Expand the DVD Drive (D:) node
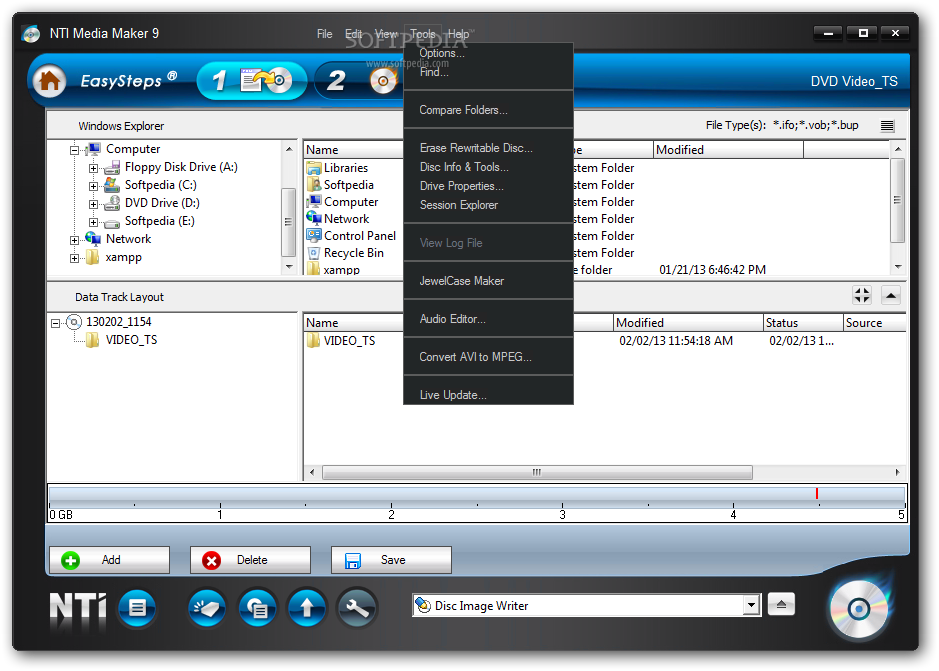 pyautogui.click(x=93, y=204)
